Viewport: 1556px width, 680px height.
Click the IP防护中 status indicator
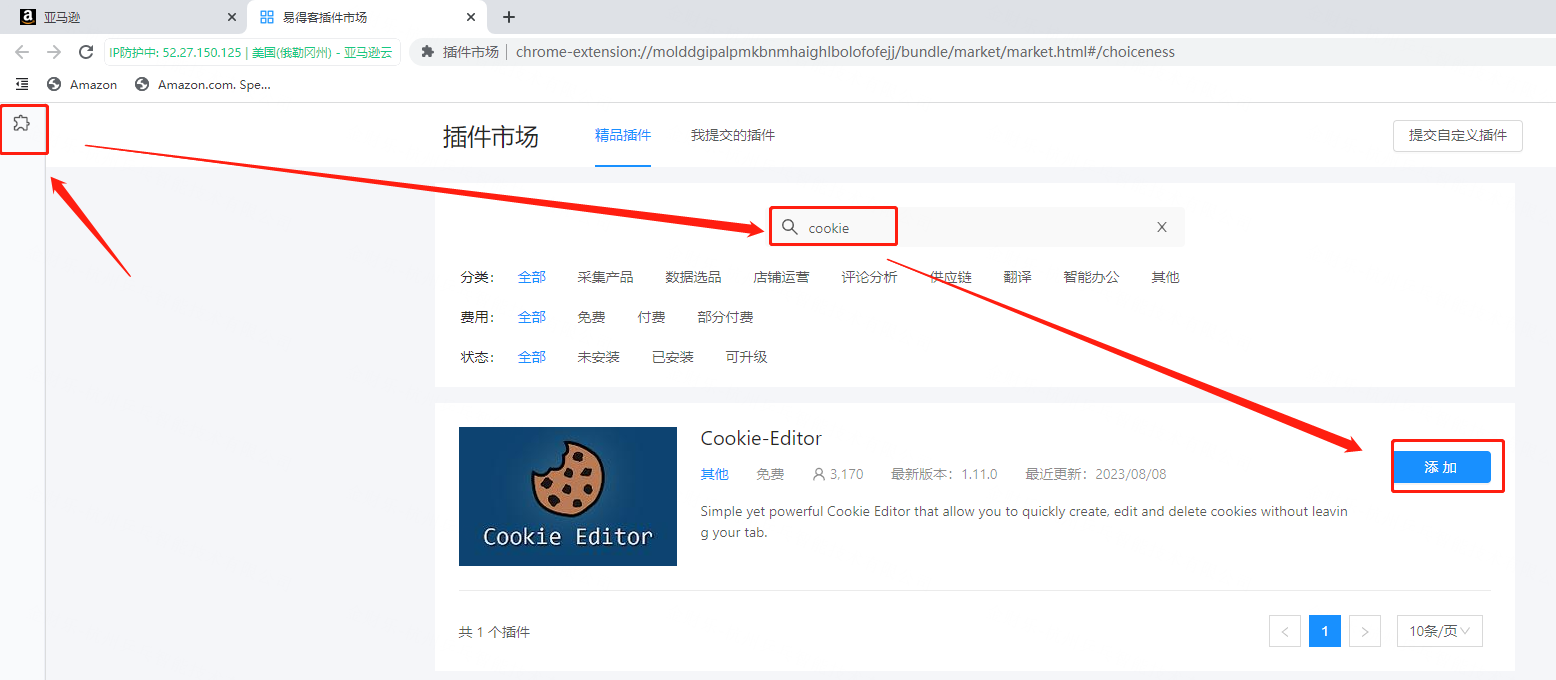point(252,52)
